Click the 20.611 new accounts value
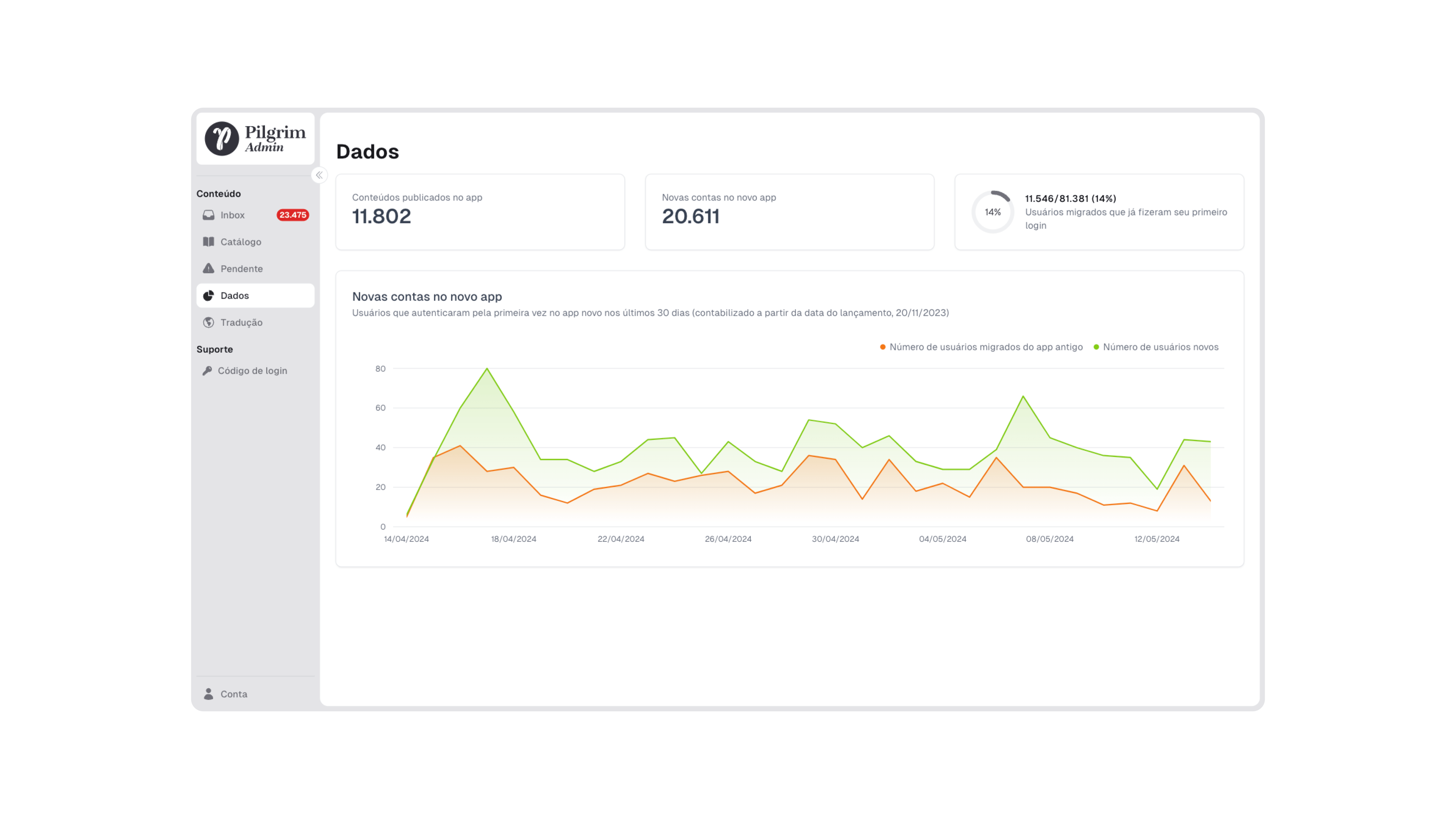 click(690, 216)
